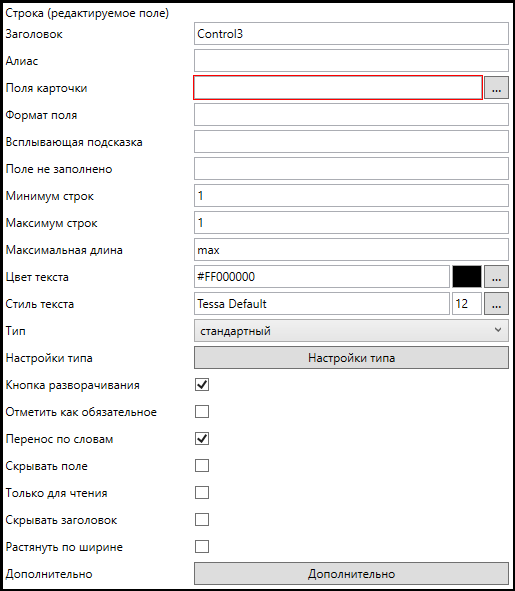This screenshot has width=515, height=591.
Task: Enable Растянуть по ширине checkbox
Action: [x=202, y=547]
